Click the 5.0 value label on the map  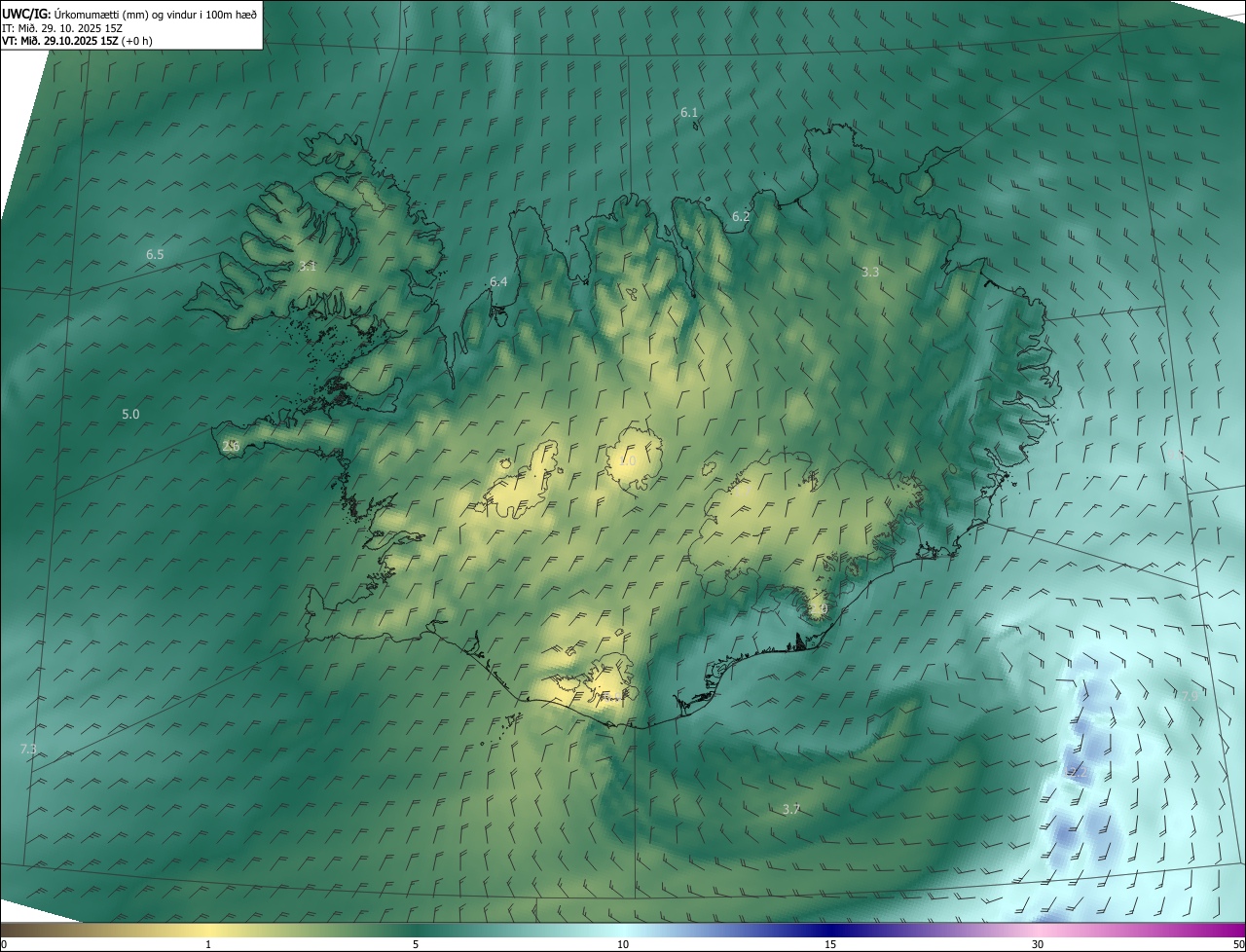130,414
